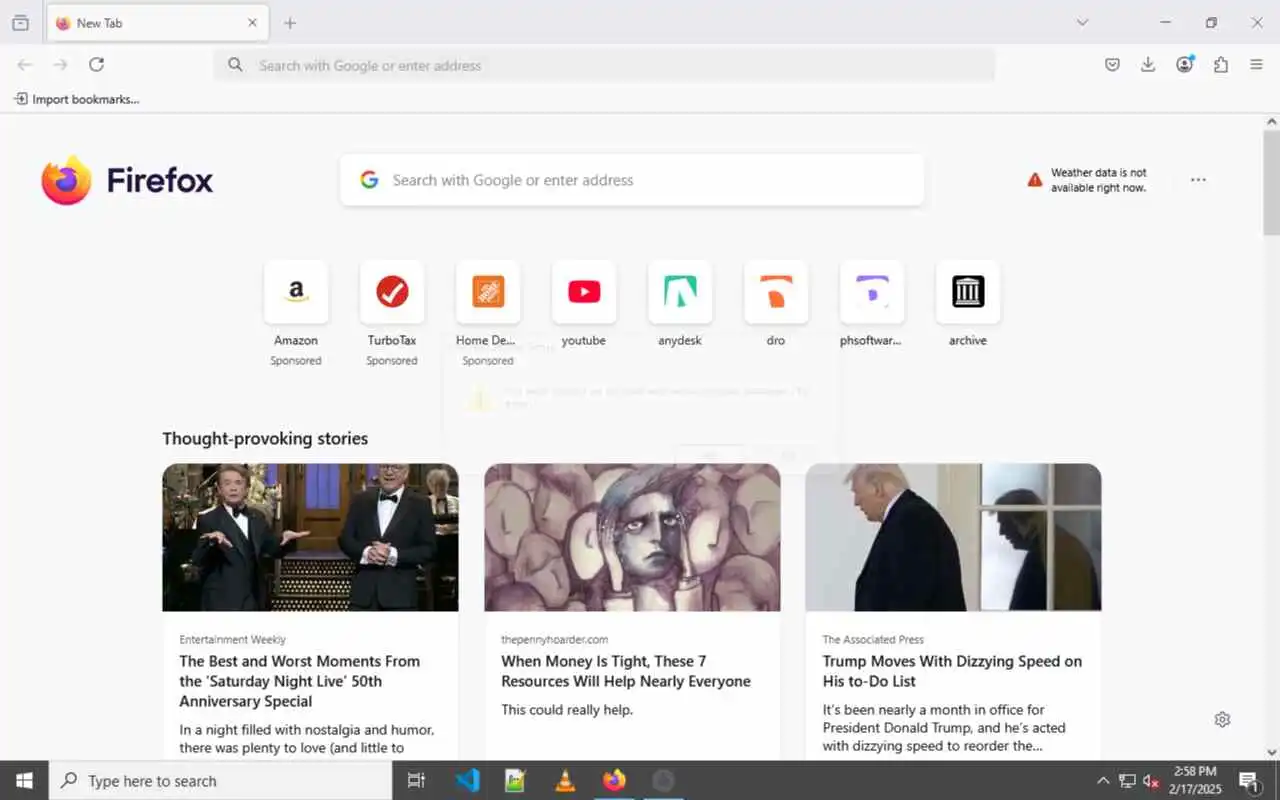Read The Best and Worst Moments headline
1280x800 pixels.
[x=300, y=681]
